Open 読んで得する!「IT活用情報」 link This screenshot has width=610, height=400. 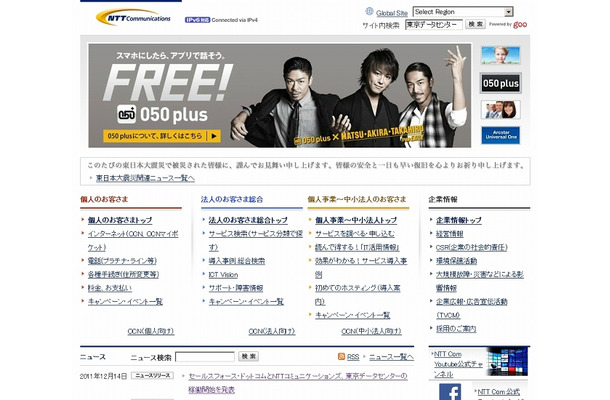357,247
